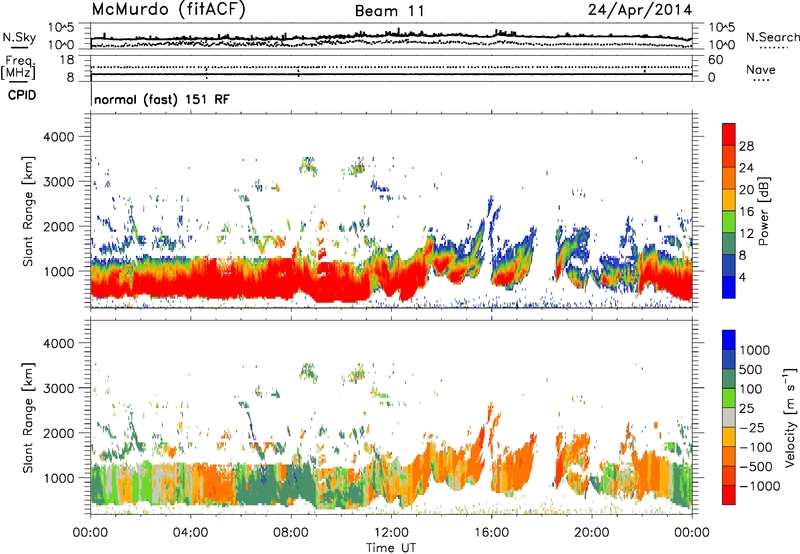800x554 pixels.
Task: Click the 'McMurdo (fitACF)' title
Action: [x=168, y=10]
